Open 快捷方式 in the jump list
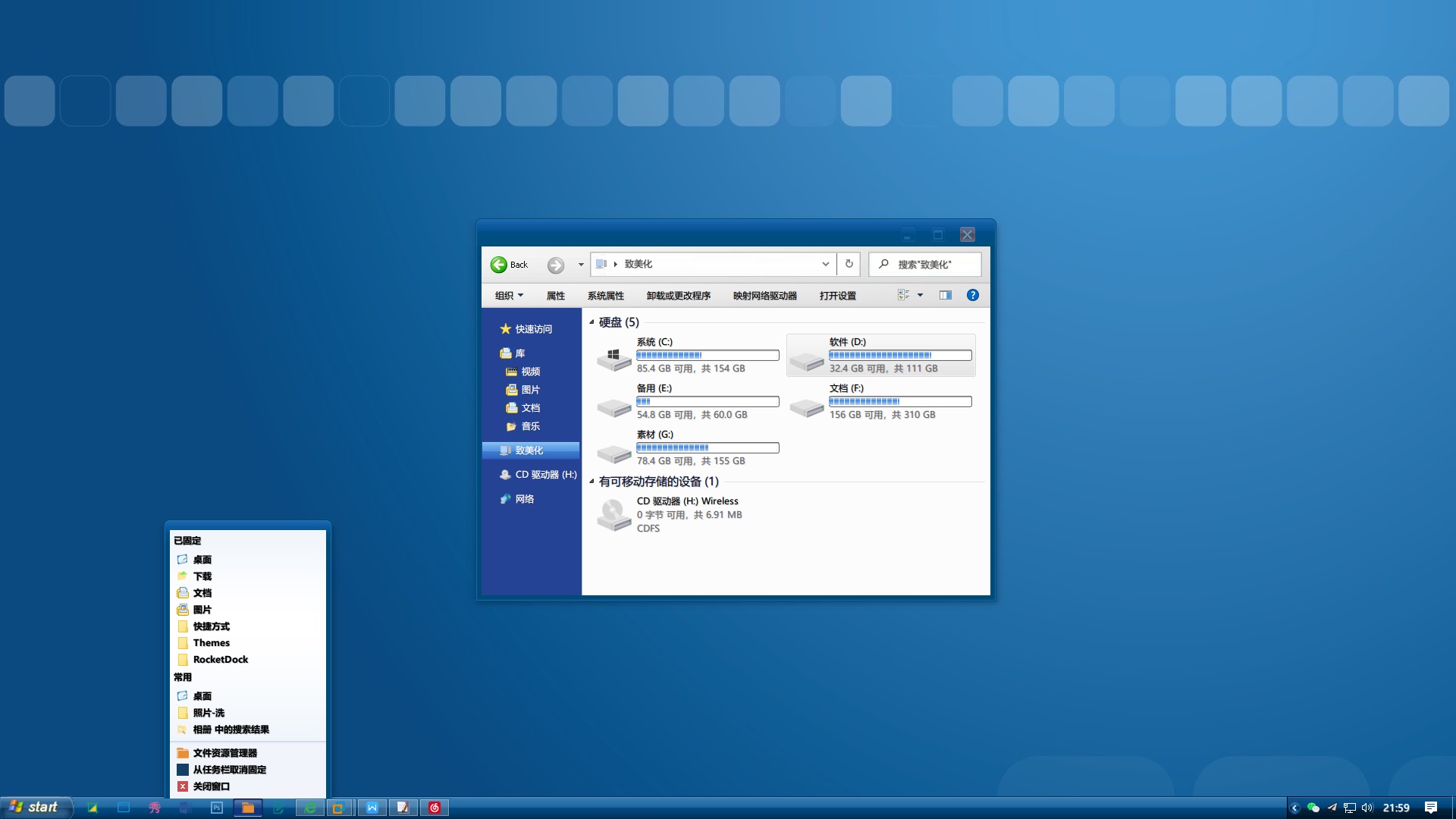Viewport: 1456px width, 819px height. coord(248,626)
